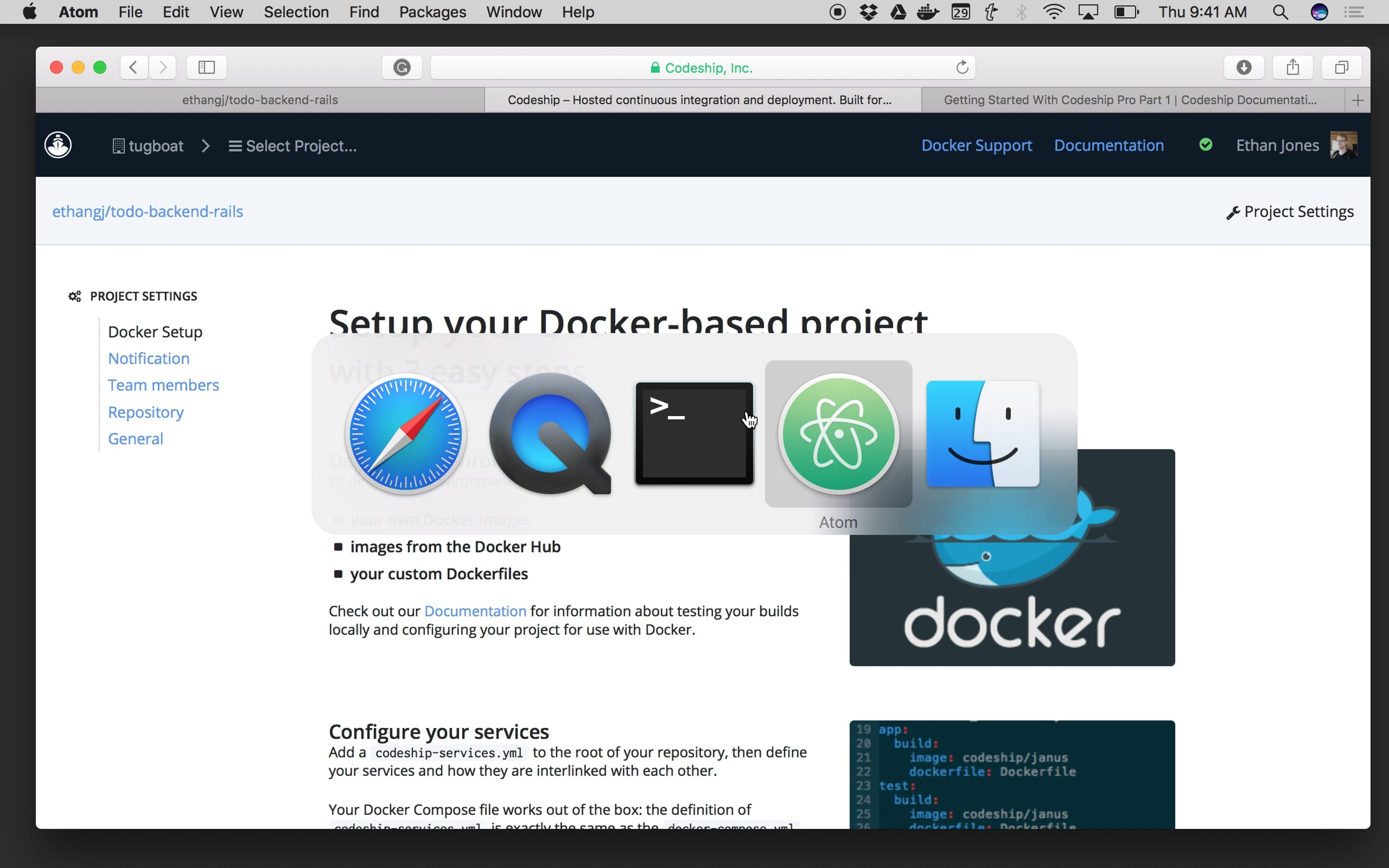Open the Packages menu
This screenshot has width=1389, height=868.
432,12
